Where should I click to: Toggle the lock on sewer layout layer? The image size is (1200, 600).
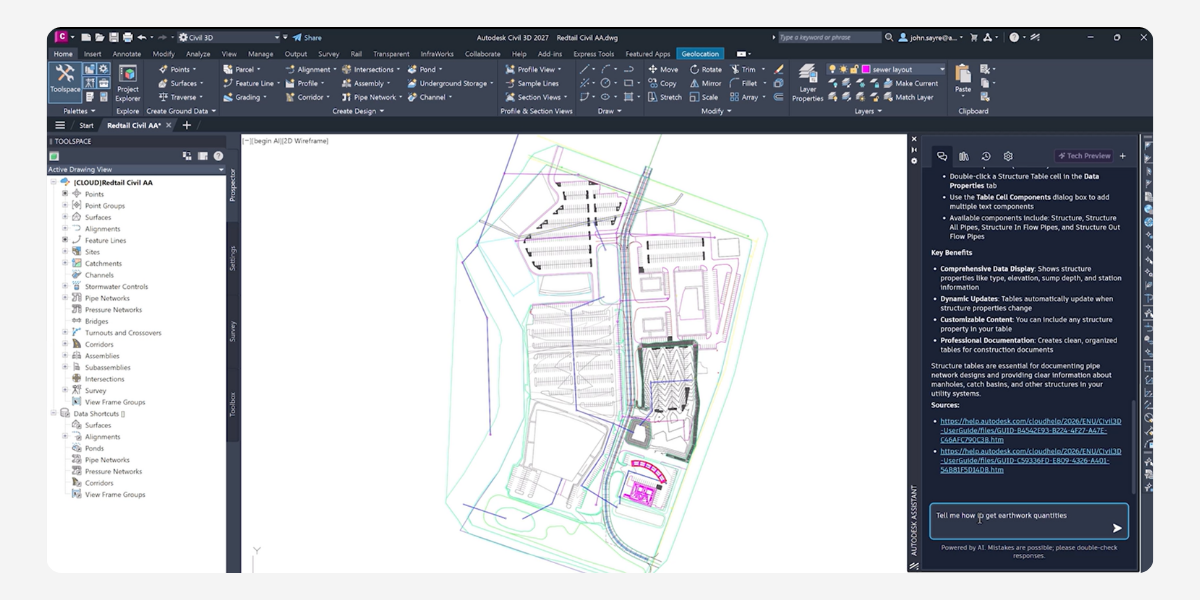point(856,70)
